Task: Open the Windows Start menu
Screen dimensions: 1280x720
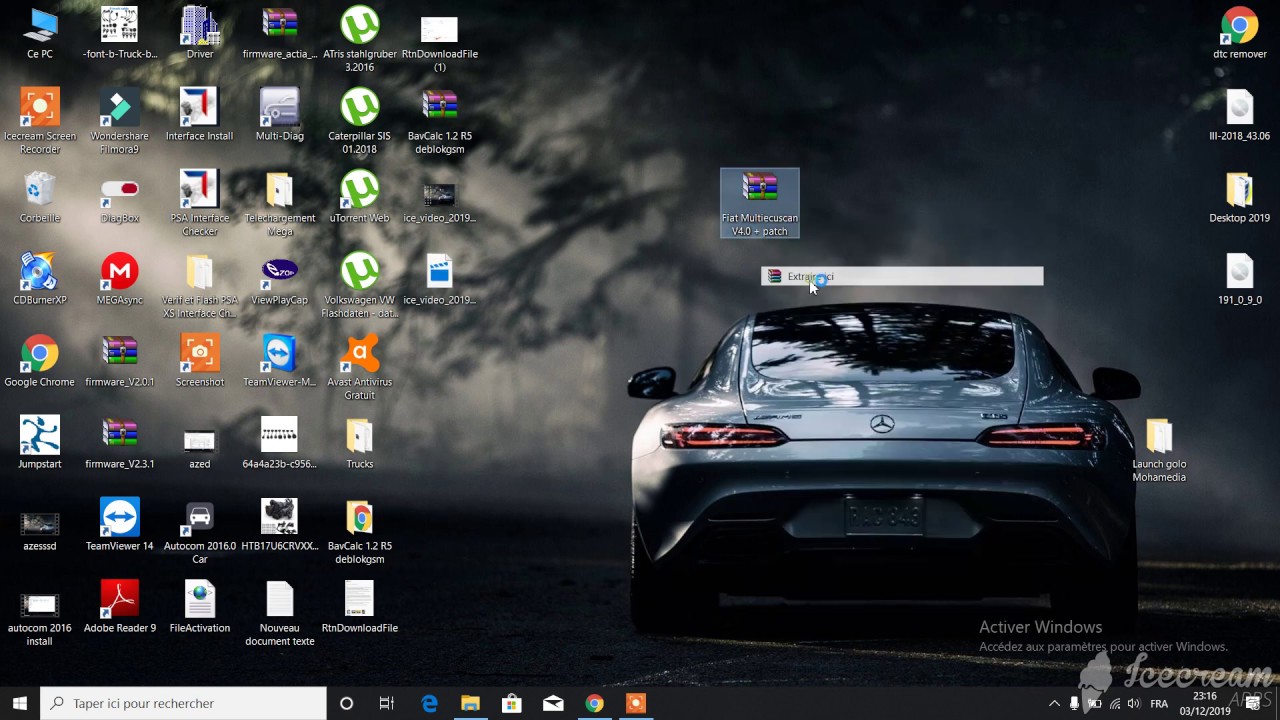Action: point(20,703)
